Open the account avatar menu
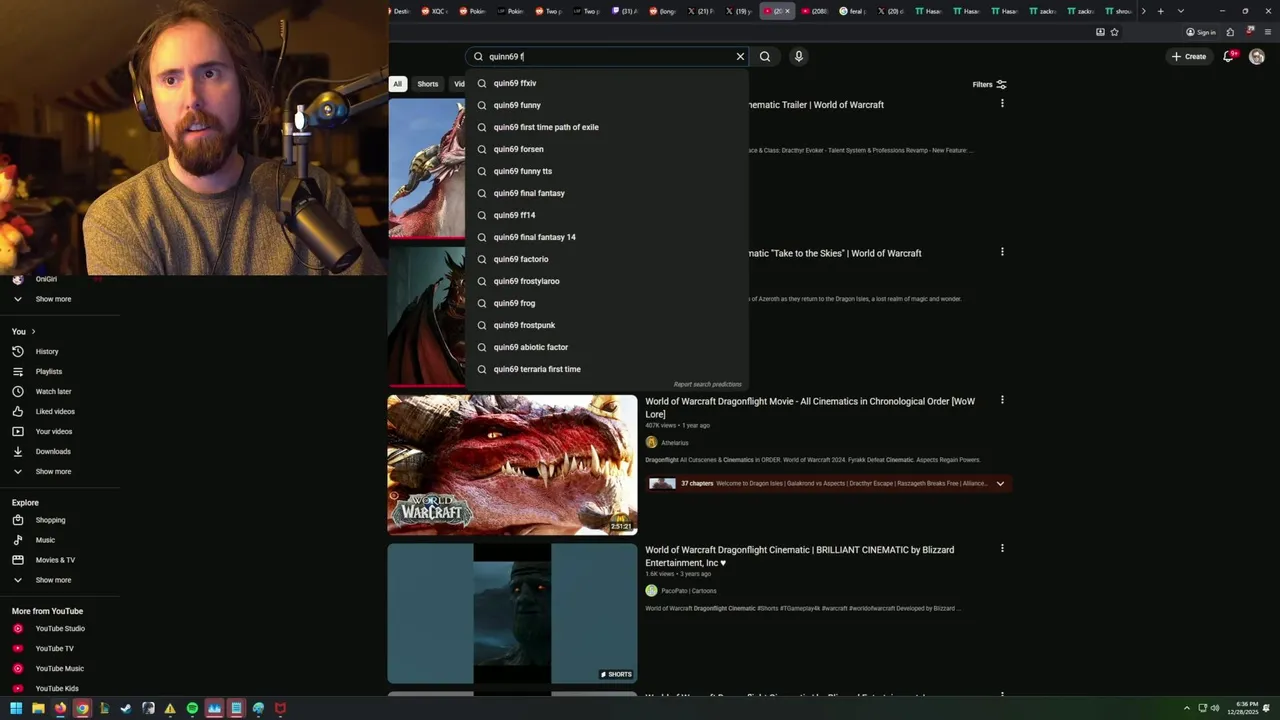The height and width of the screenshot is (720, 1280). pos(1257,57)
